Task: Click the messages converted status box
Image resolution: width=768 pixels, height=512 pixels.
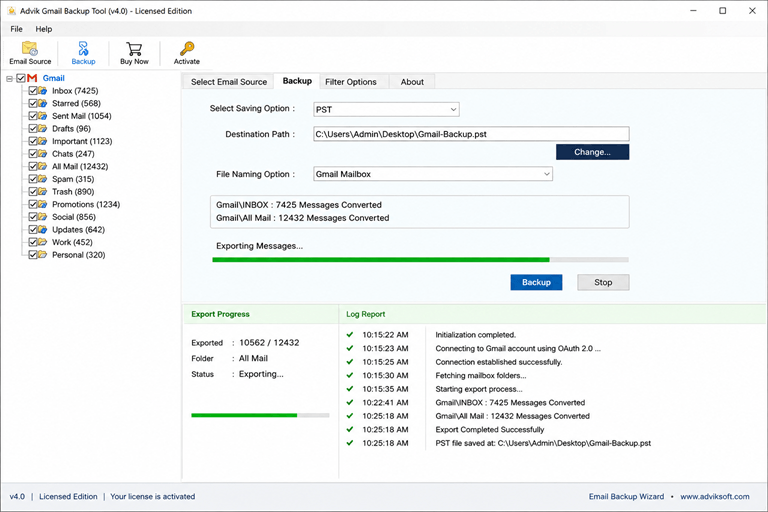Action: click(420, 212)
